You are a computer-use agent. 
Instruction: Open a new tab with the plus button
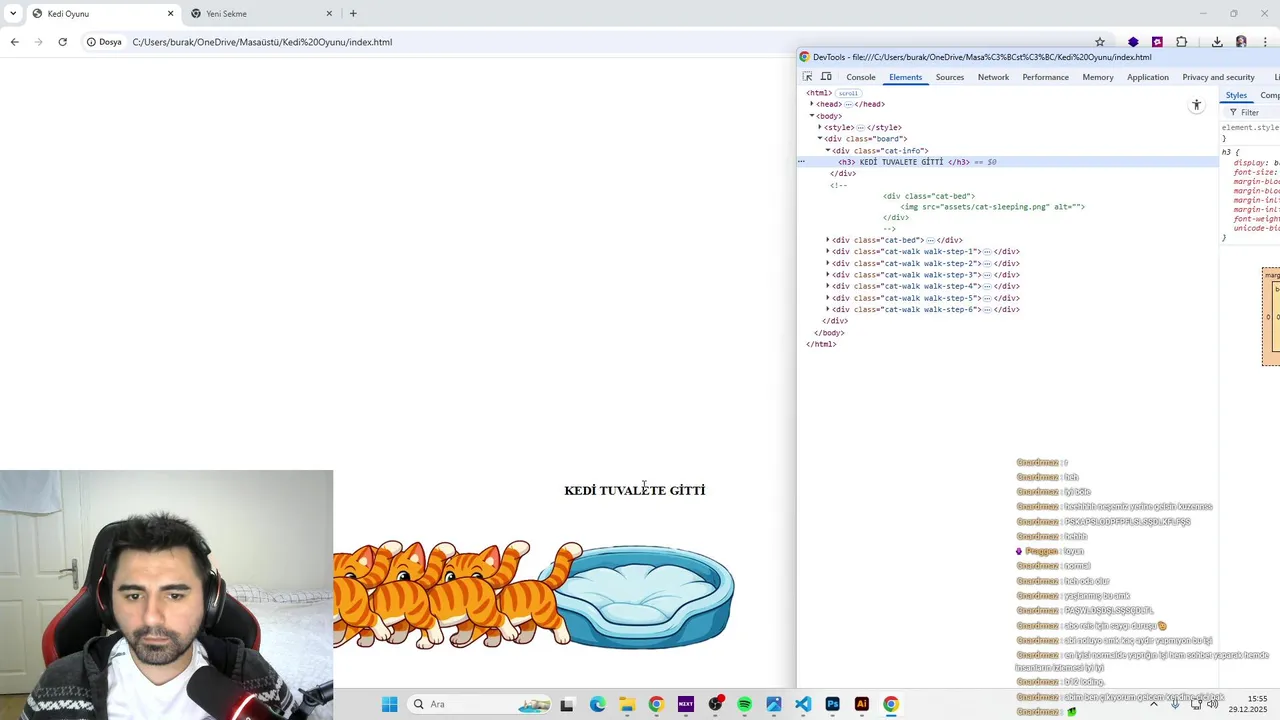(x=353, y=14)
